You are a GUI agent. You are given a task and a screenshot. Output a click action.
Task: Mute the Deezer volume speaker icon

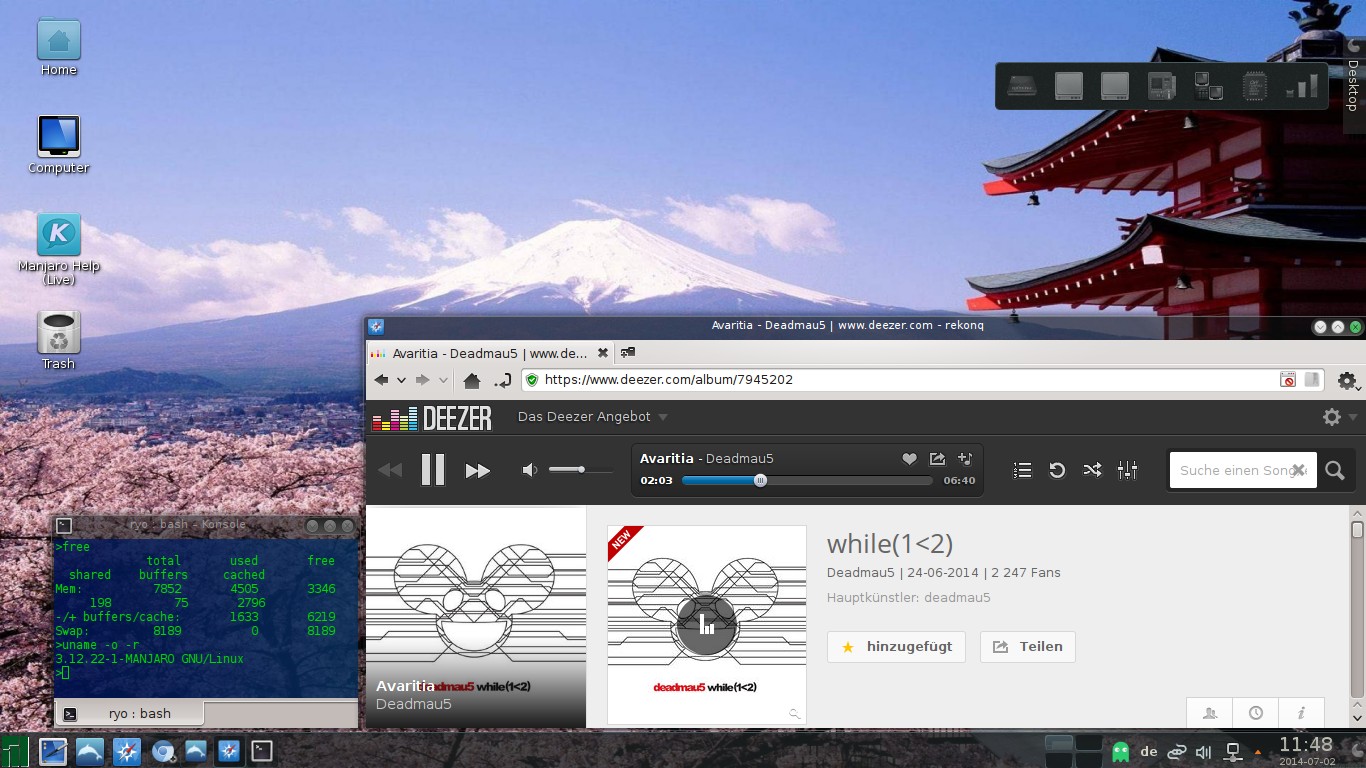click(530, 470)
